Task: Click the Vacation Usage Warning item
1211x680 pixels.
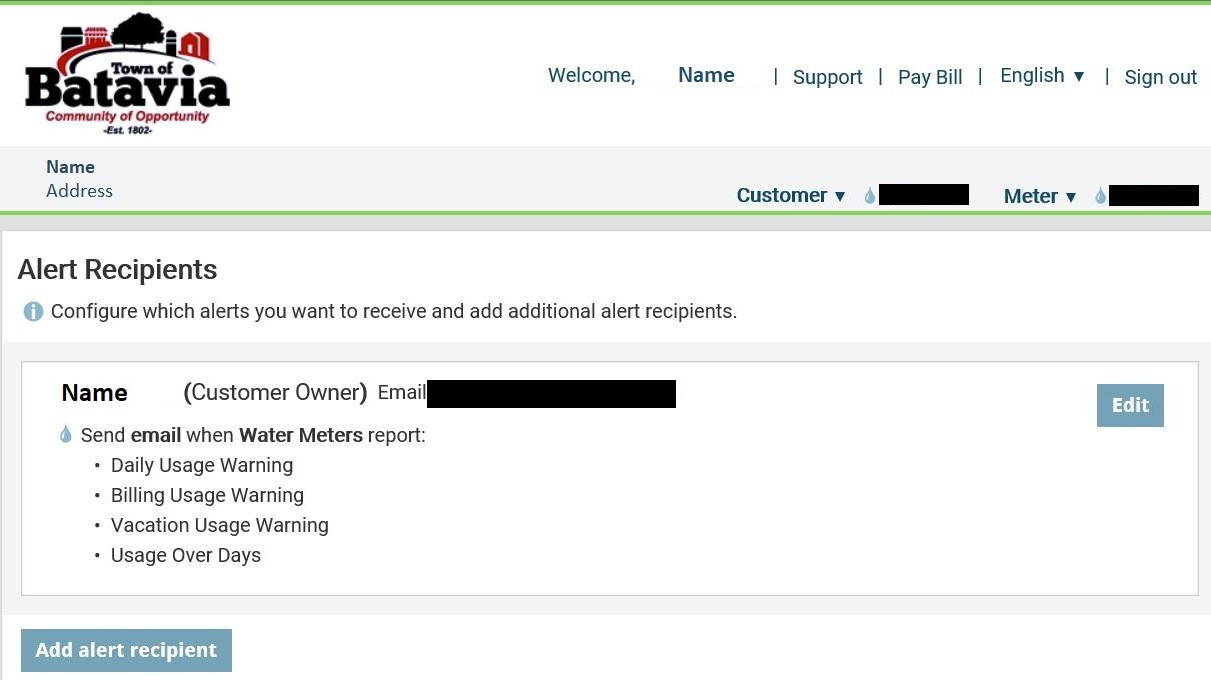Action: click(x=219, y=525)
